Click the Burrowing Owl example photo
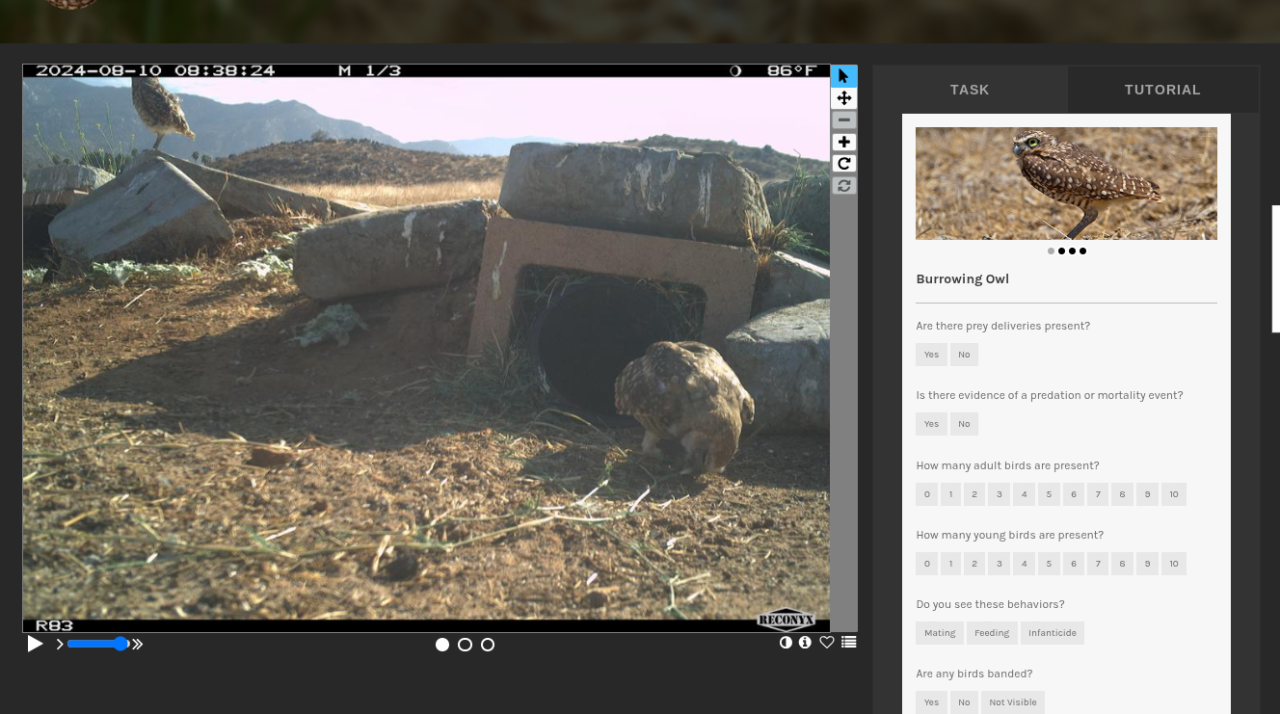The height and width of the screenshot is (714, 1280). click(x=1066, y=183)
